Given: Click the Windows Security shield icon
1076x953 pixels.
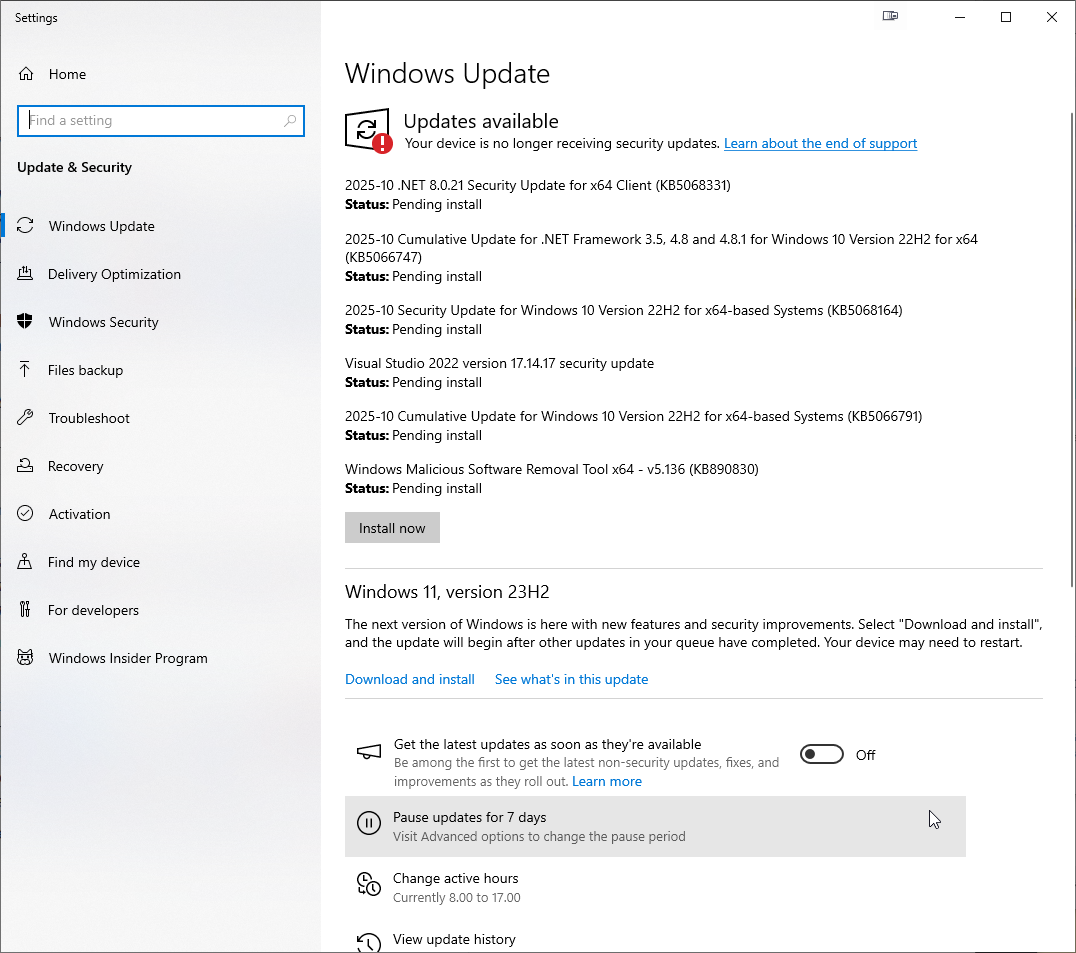Looking at the screenshot, I should point(26,322).
